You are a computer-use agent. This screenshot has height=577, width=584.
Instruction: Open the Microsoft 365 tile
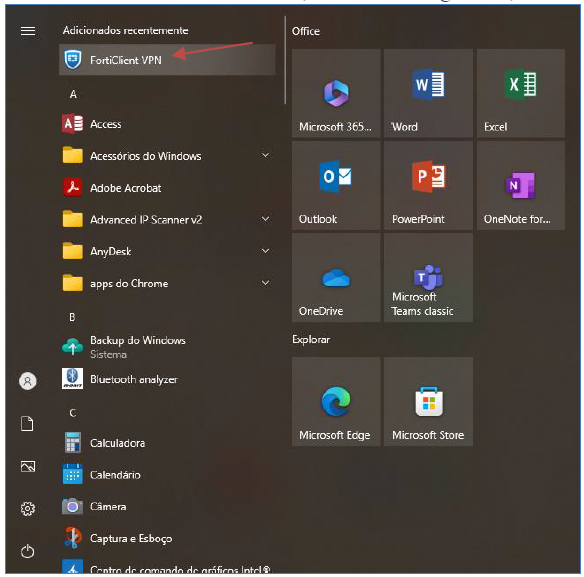336,93
